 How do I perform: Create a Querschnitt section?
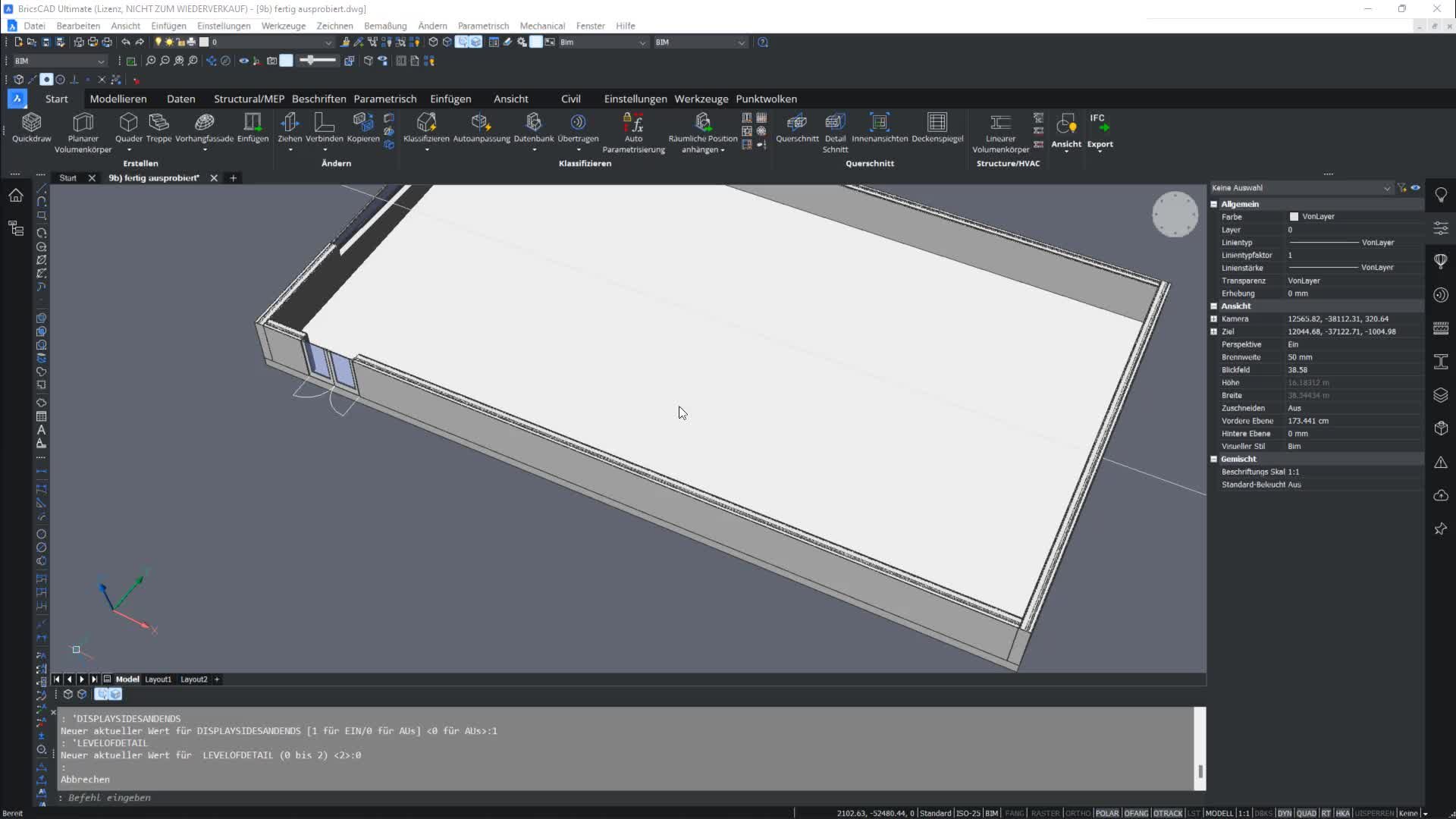[797, 127]
